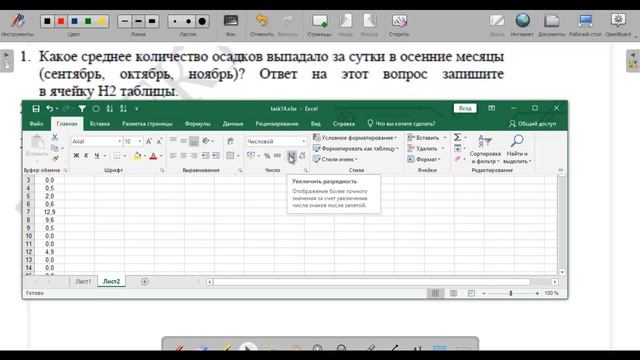The image size is (640, 360).
Task: Click the percent style % button
Action: pyautogui.click(x=267, y=156)
